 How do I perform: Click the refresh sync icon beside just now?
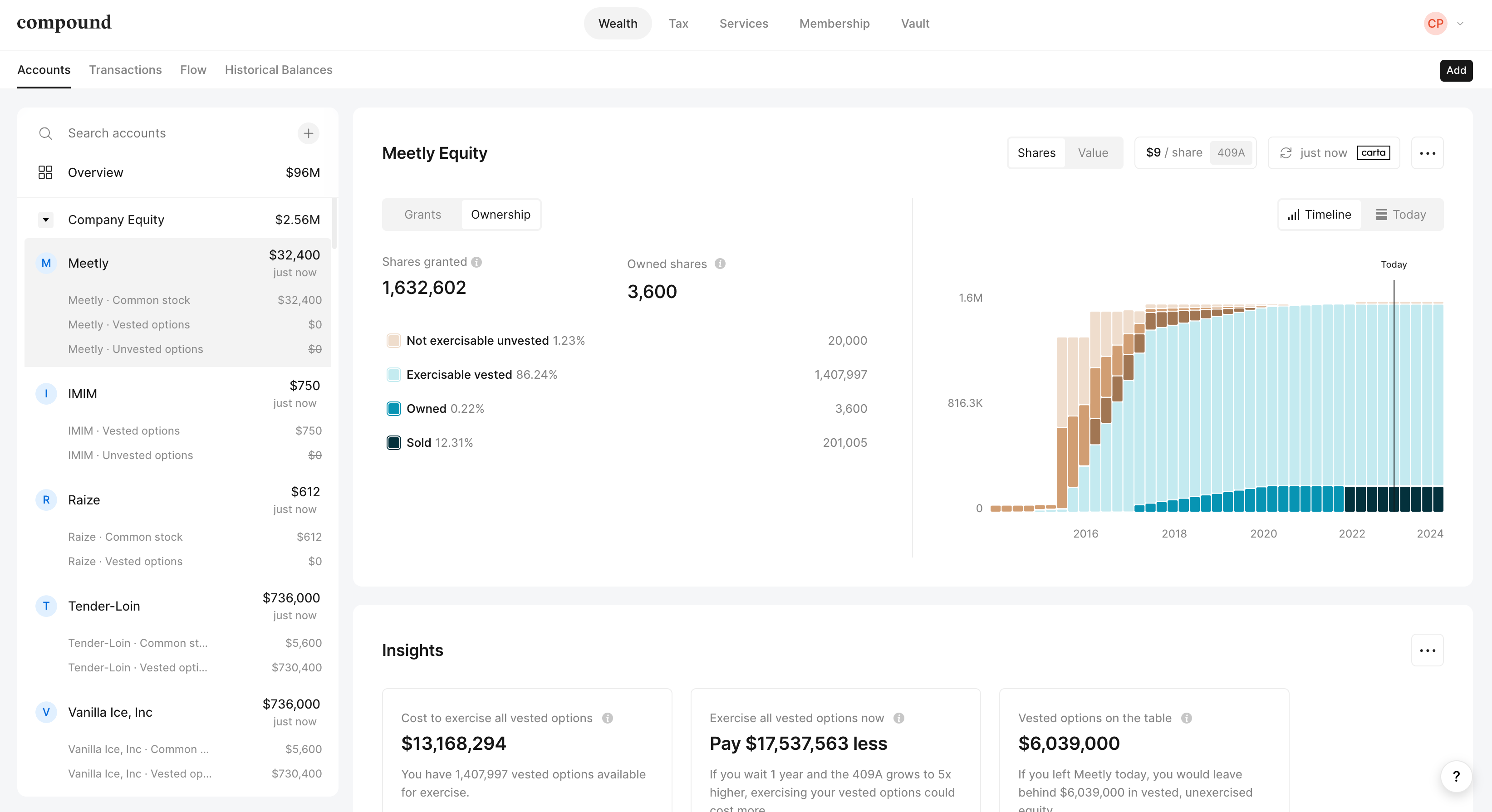pos(1286,153)
